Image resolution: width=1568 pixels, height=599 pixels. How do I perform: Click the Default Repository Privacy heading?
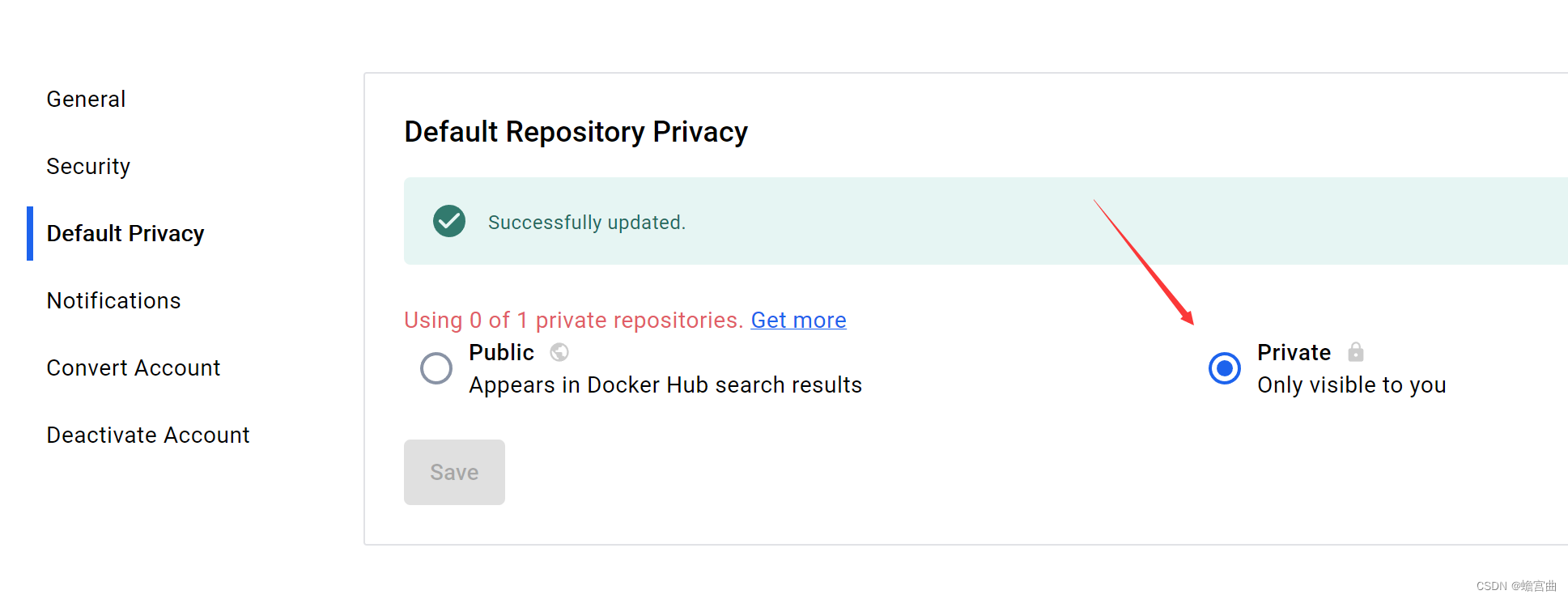coord(576,131)
